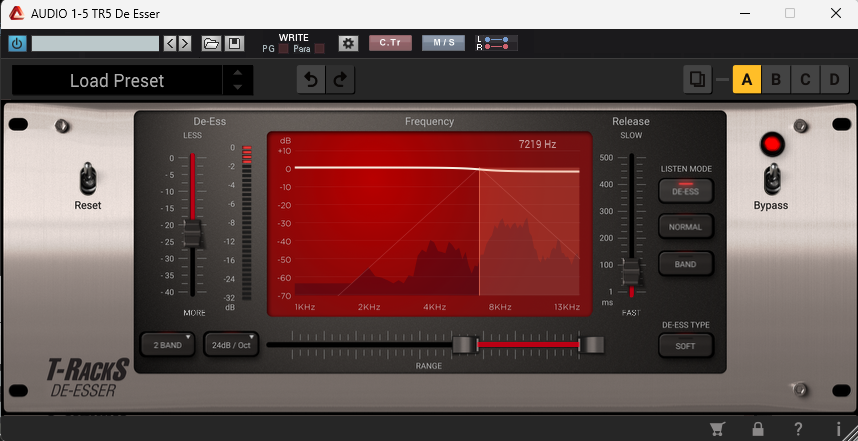The height and width of the screenshot is (441, 858).
Task: Select preset slot D
Action: click(834, 80)
